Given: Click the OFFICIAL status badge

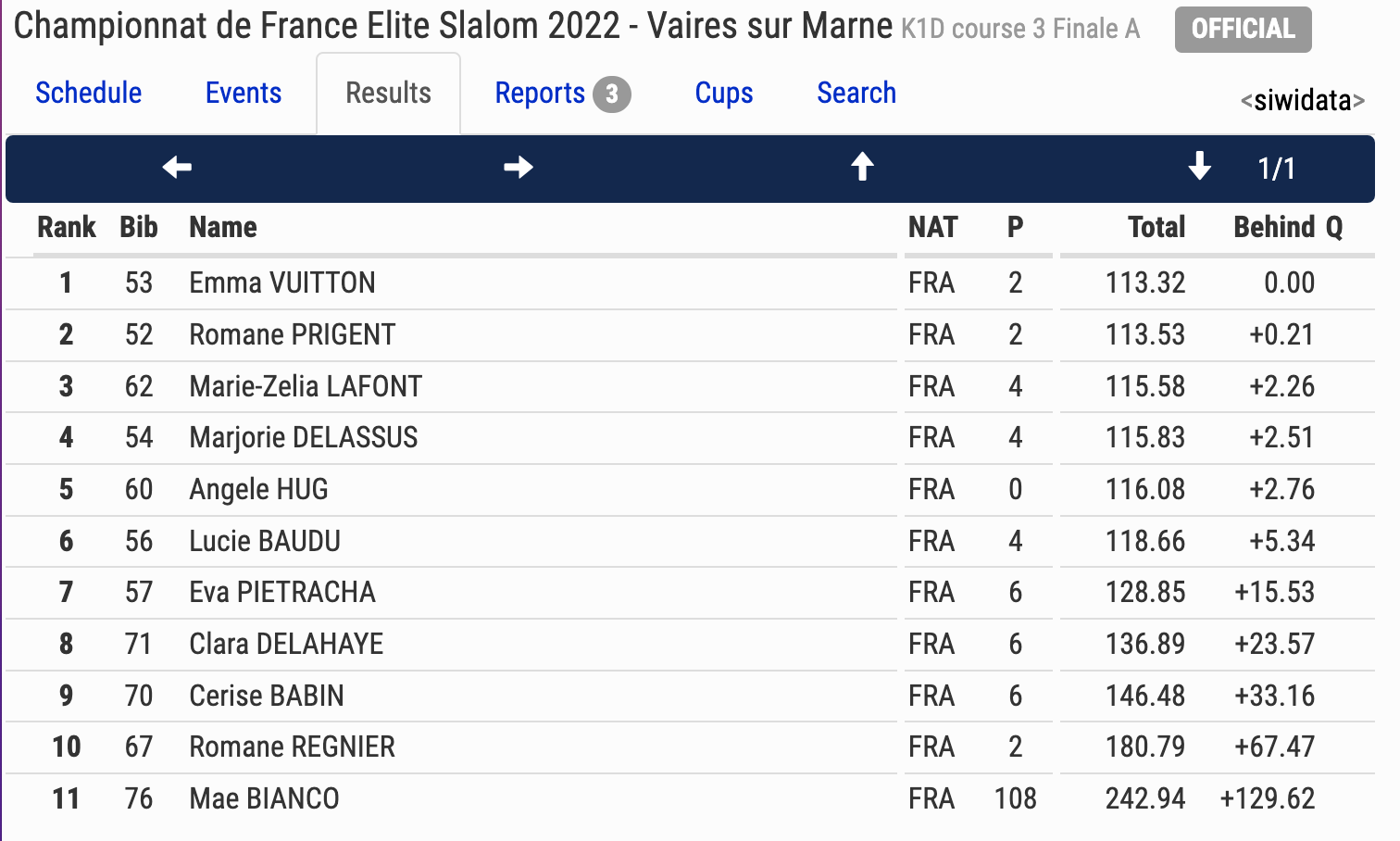Looking at the screenshot, I should click(x=1243, y=30).
